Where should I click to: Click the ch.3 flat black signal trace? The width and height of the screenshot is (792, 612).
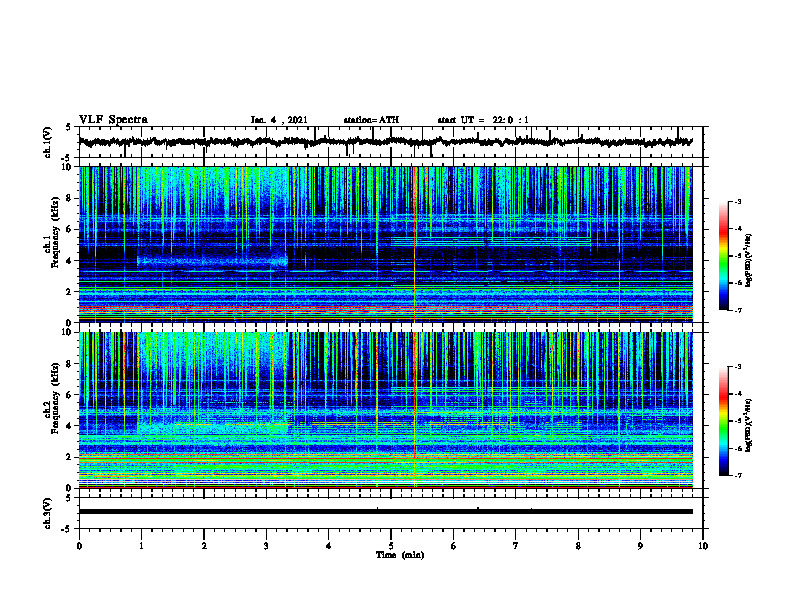point(385,512)
